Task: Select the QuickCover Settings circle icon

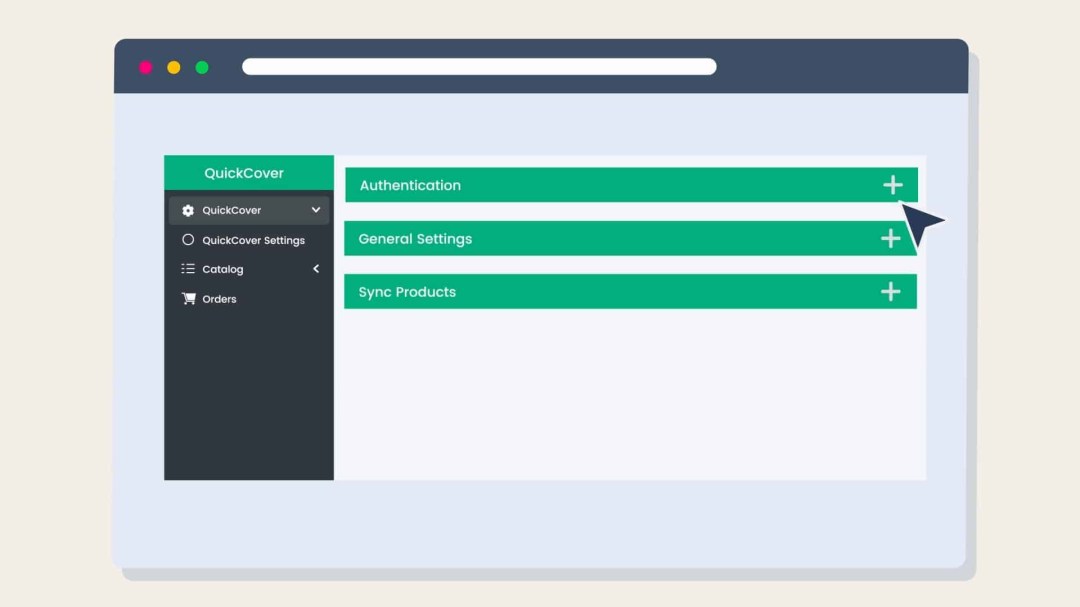Action: [188, 240]
